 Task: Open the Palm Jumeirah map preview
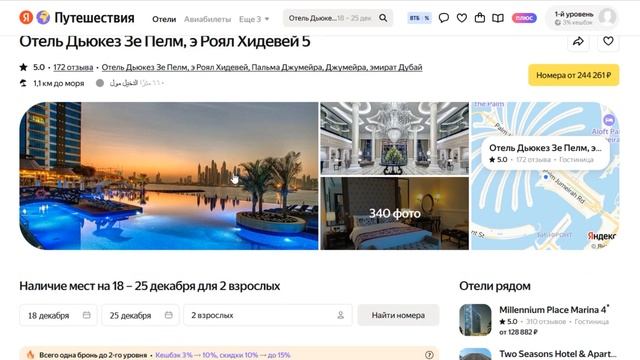click(x=545, y=176)
